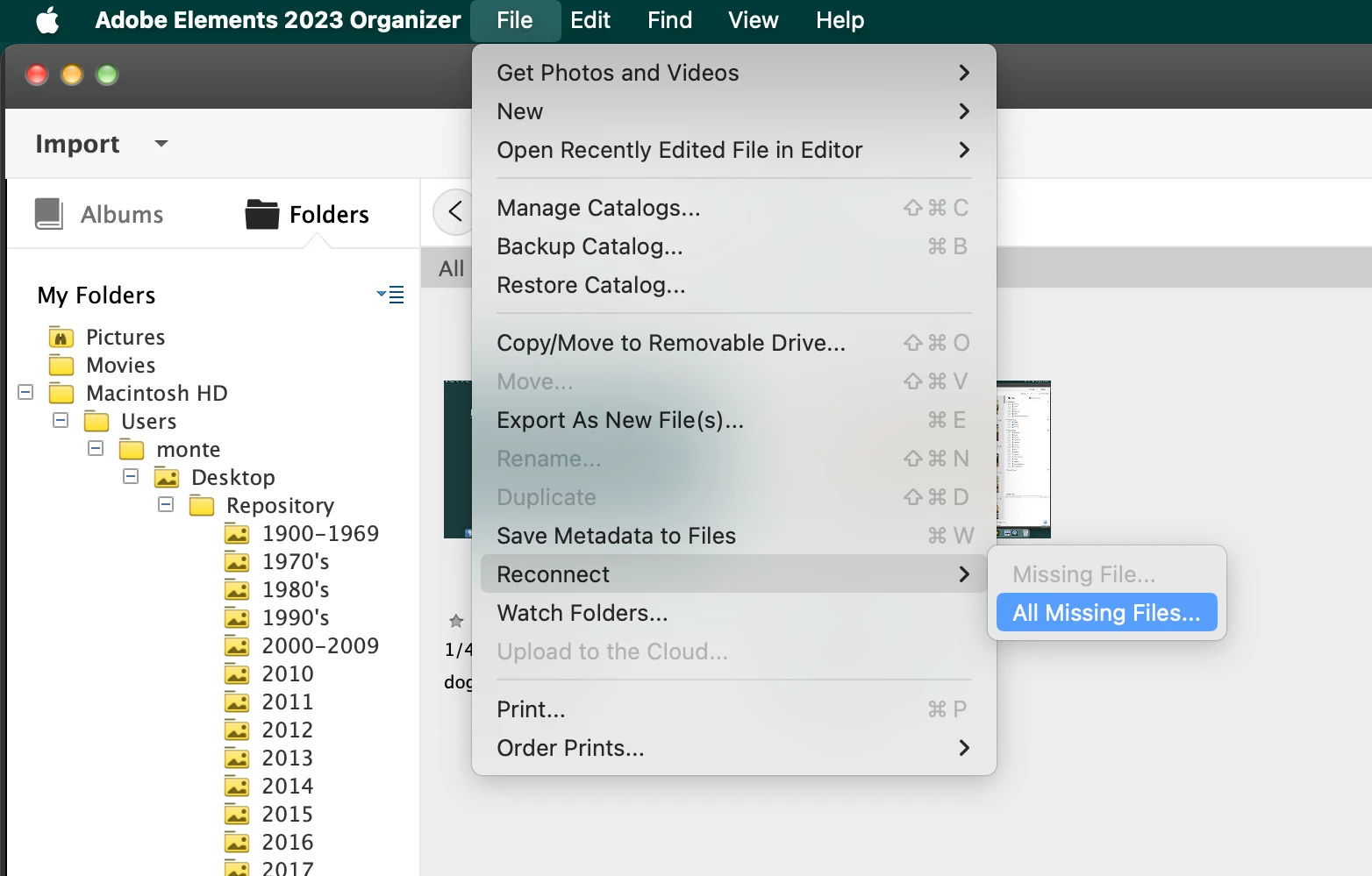Collapse the Macintosh HD tree node
The image size is (1372, 876).
(x=25, y=392)
